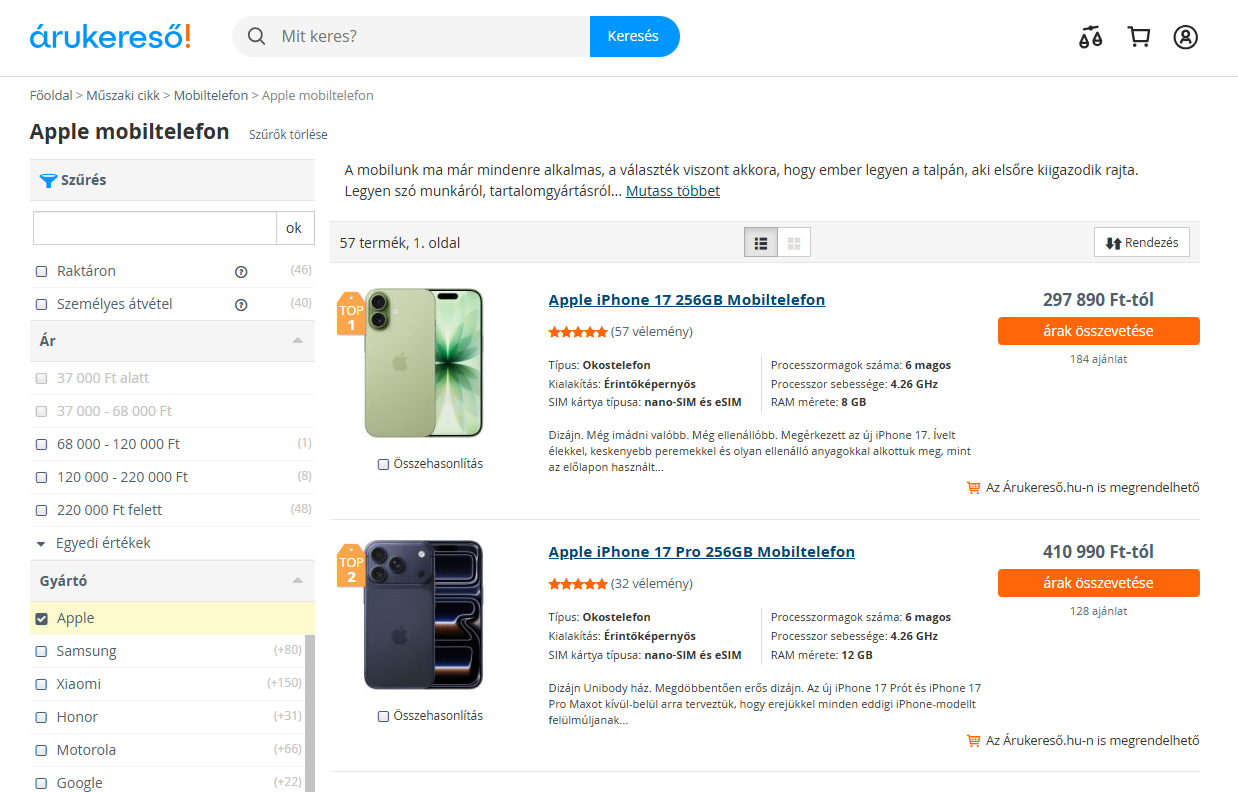Click árak összehasonlítása for iPhone 17
This screenshot has height=792, width=1238.
pyautogui.click(x=1099, y=331)
